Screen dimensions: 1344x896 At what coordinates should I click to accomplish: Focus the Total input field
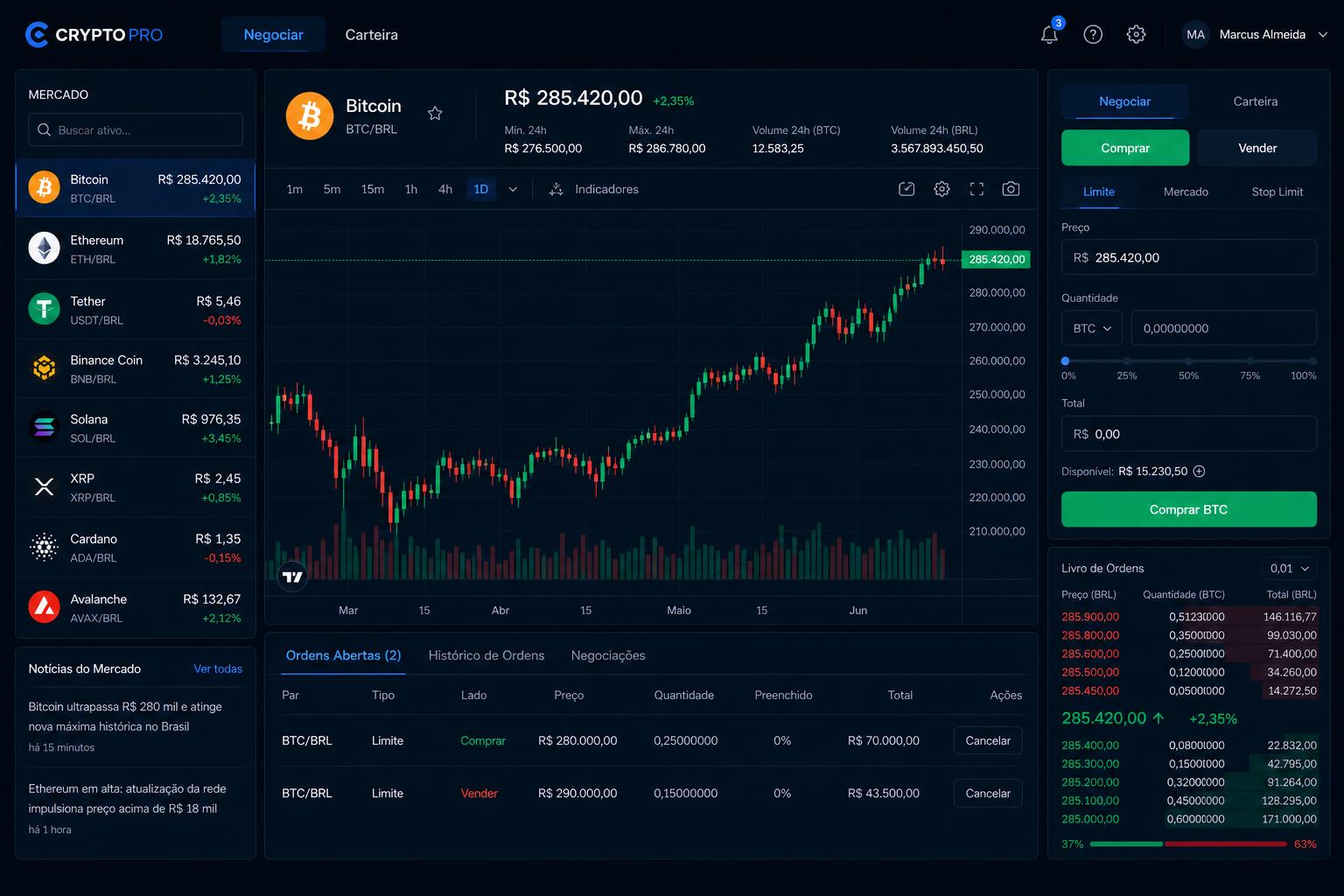(x=1188, y=433)
